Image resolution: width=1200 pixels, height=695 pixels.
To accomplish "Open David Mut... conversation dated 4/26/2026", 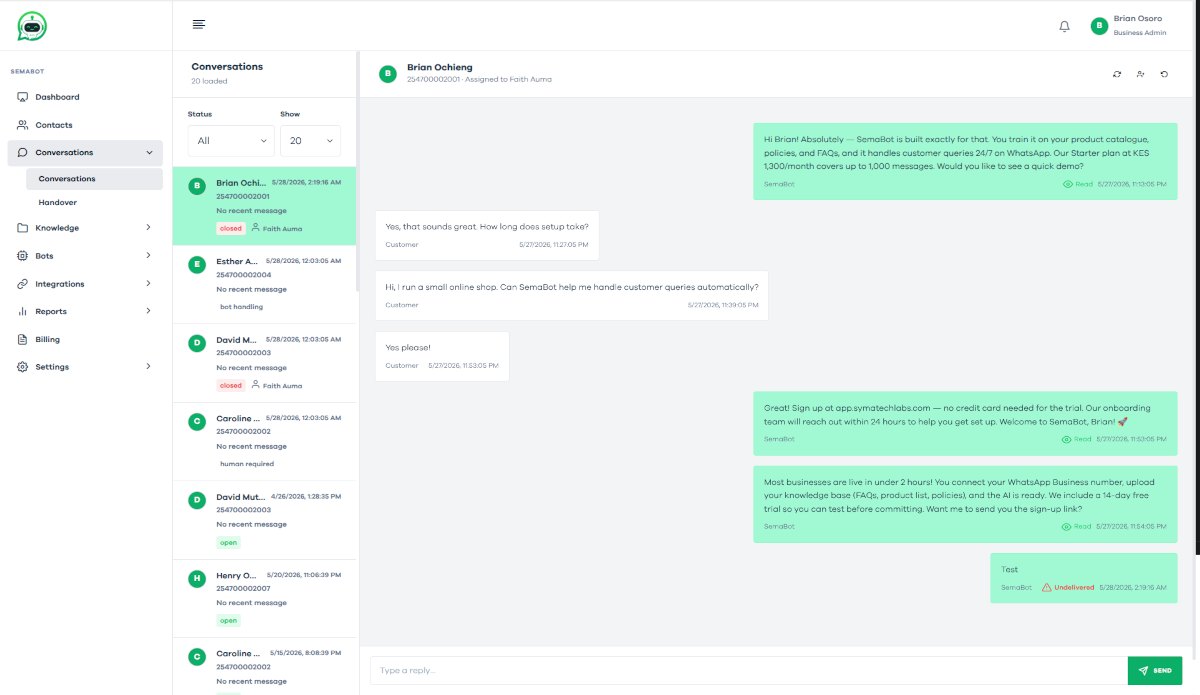I will (265, 520).
